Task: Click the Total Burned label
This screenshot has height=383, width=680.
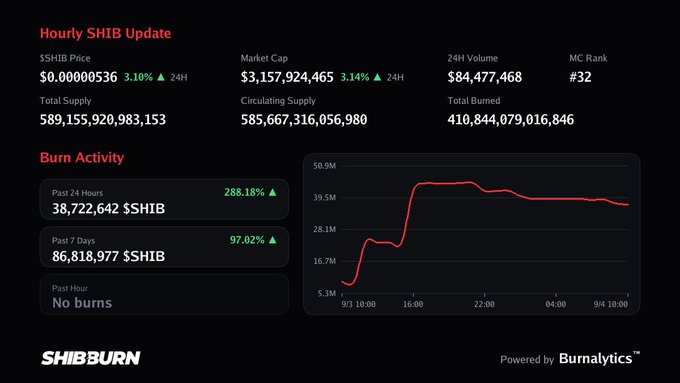Action: (x=474, y=101)
